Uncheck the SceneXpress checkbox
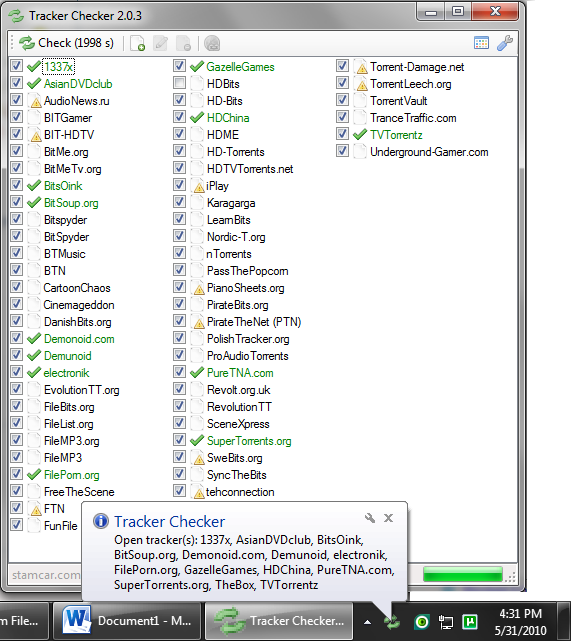Image resolution: width=571 pixels, height=641 pixels. click(x=179, y=423)
